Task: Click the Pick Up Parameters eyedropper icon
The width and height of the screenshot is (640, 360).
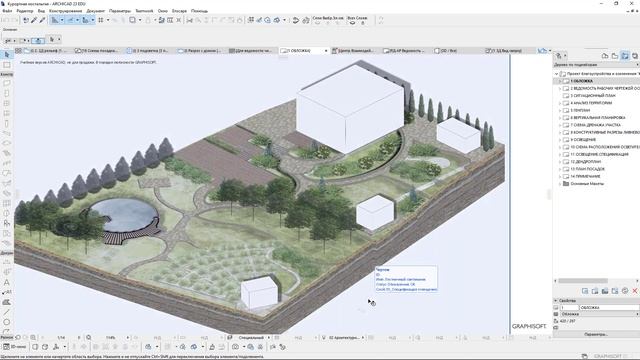Action: [x=34, y=20]
